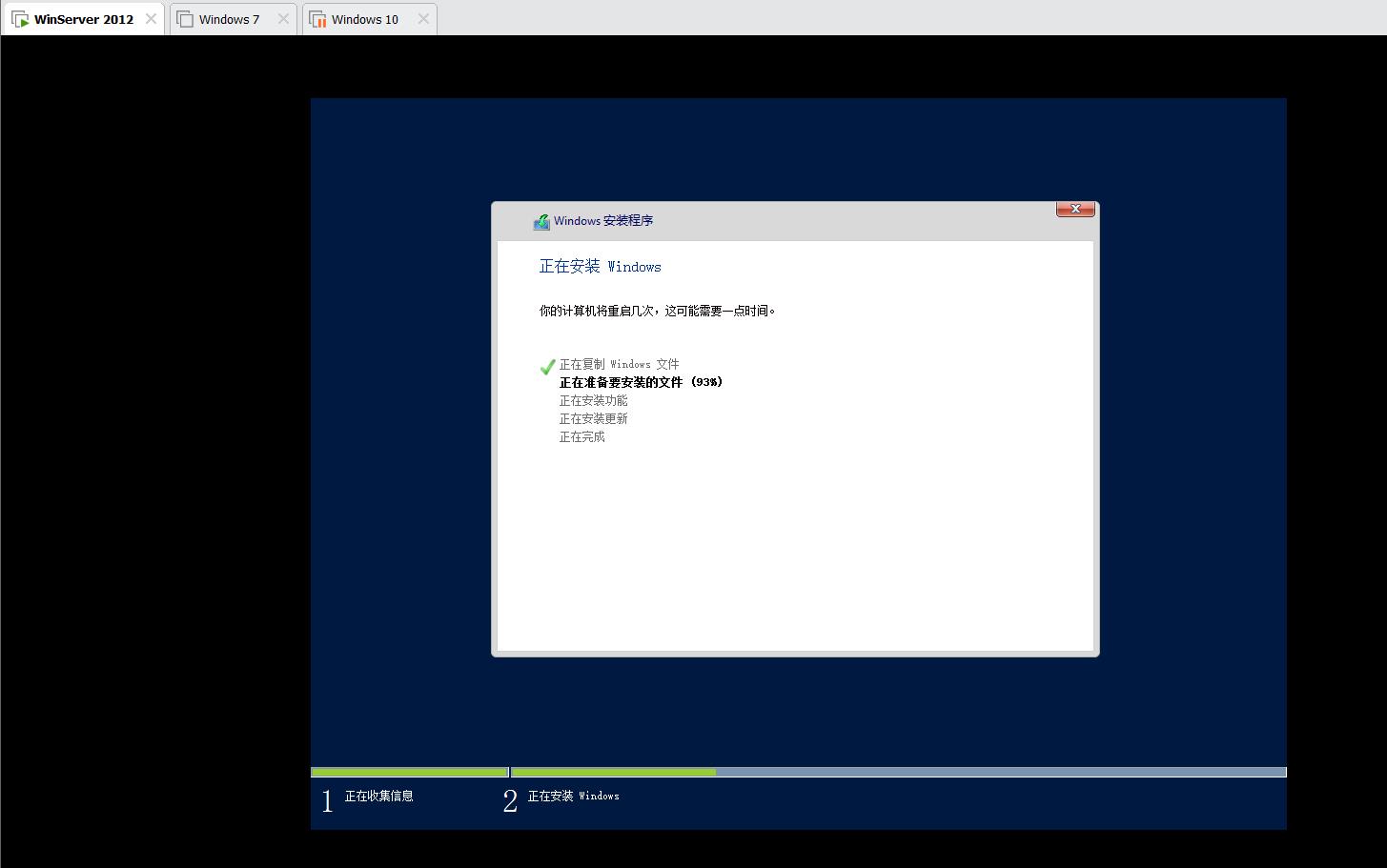1387x868 pixels.
Task: Select 正在完成 step
Action: (581, 436)
